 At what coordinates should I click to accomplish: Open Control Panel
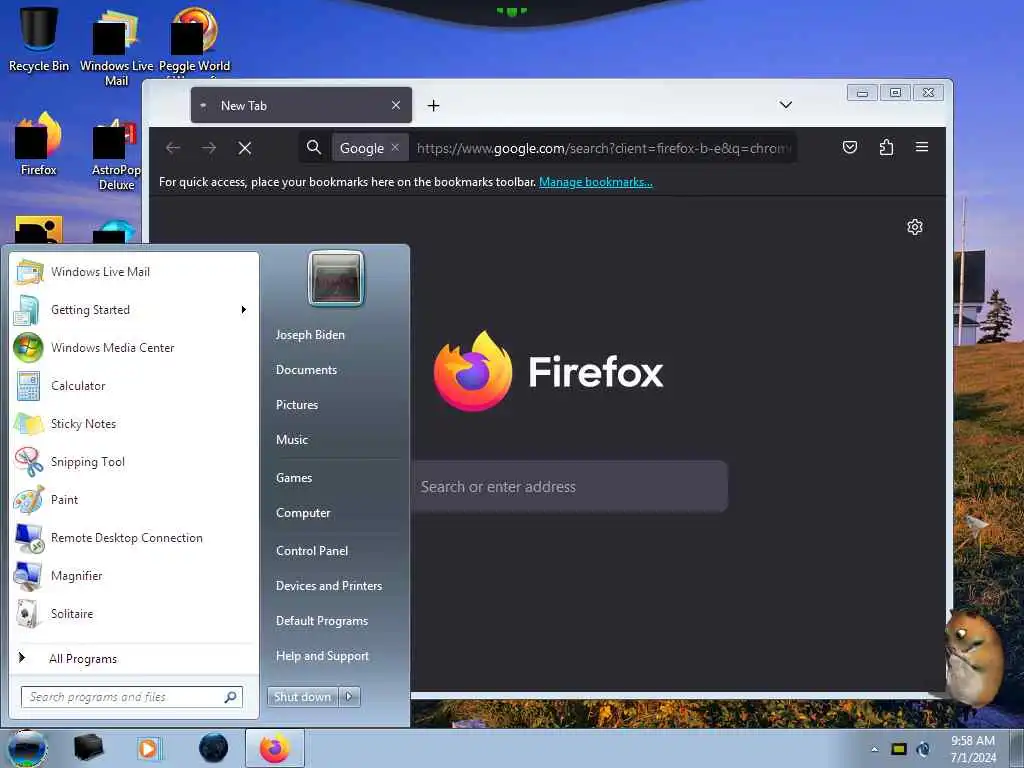click(x=312, y=551)
